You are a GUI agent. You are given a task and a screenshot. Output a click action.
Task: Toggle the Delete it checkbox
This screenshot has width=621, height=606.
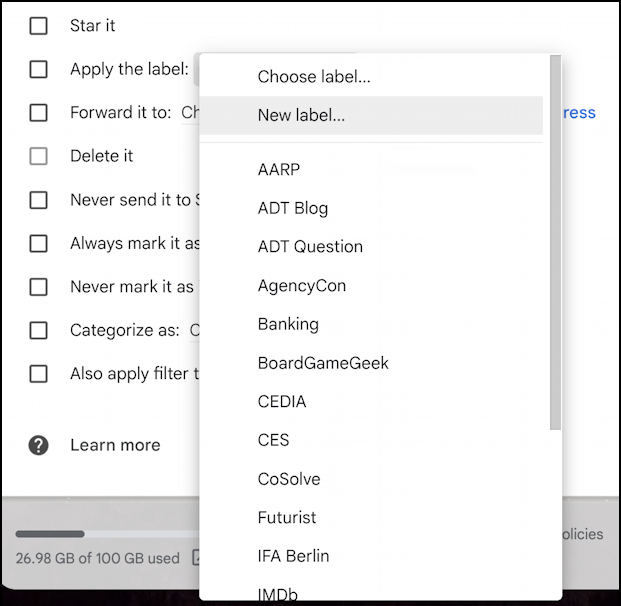(38, 156)
